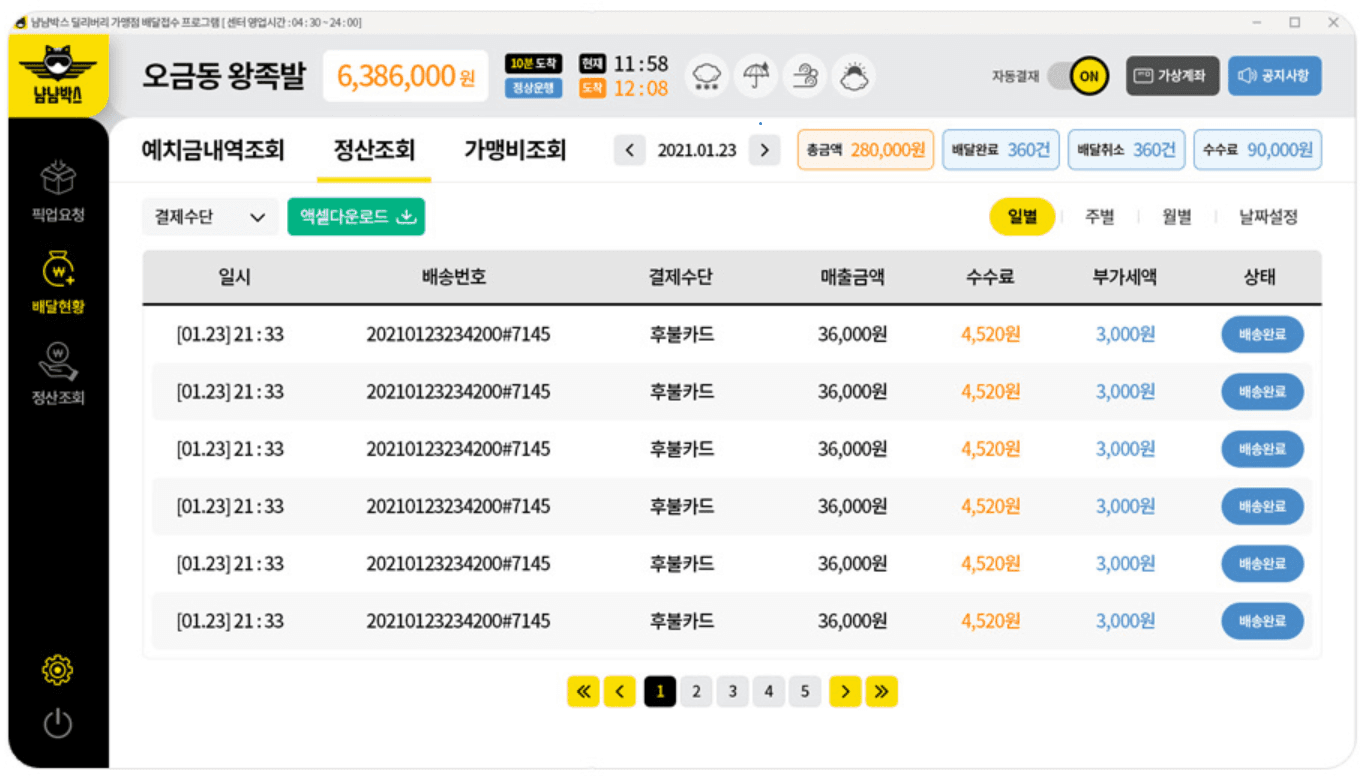Open the 픽업요청 sidebar item
This screenshot has width=1365, height=776.
point(58,190)
